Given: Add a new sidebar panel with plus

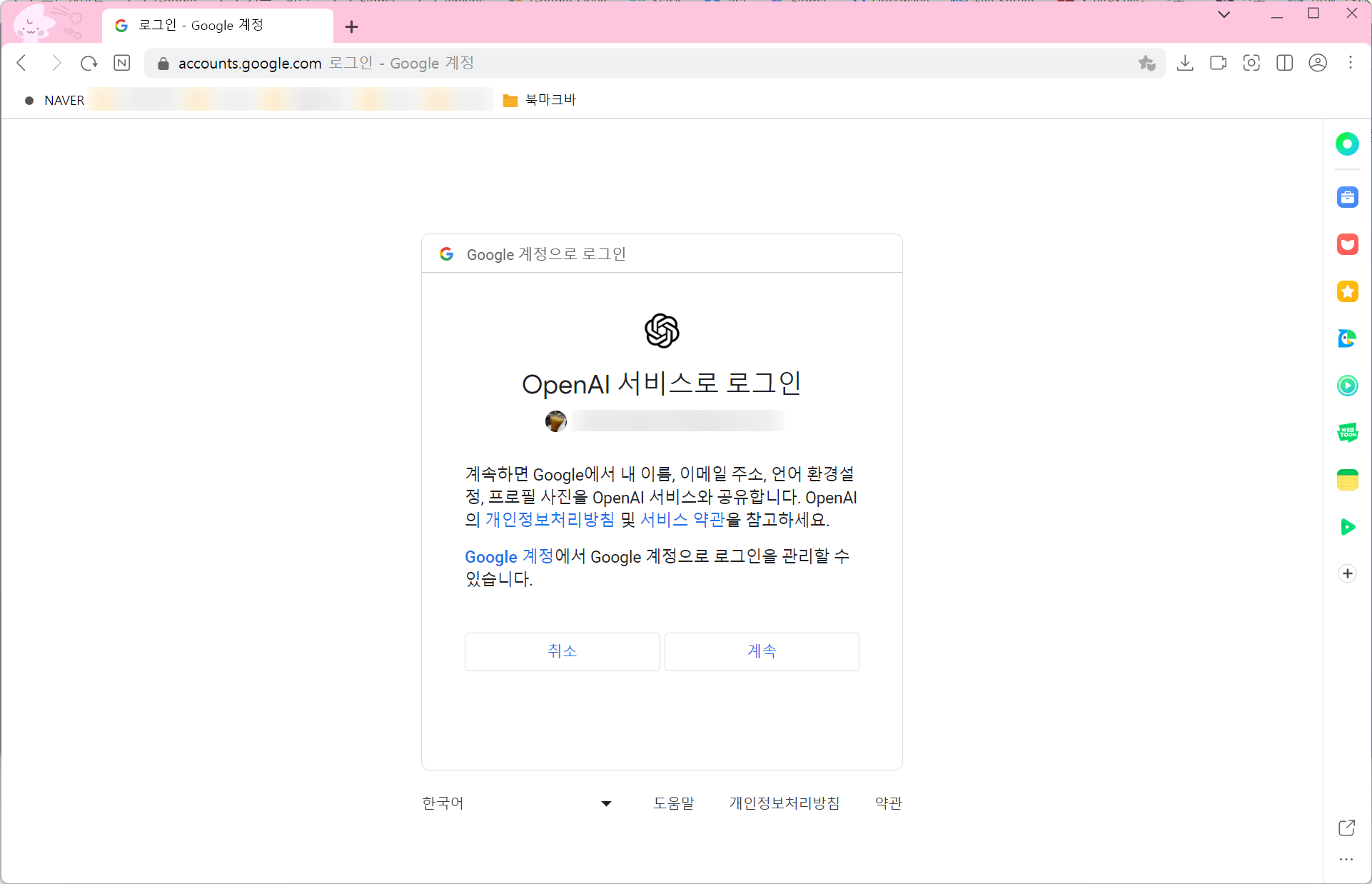Looking at the screenshot, I should 1347,573.
